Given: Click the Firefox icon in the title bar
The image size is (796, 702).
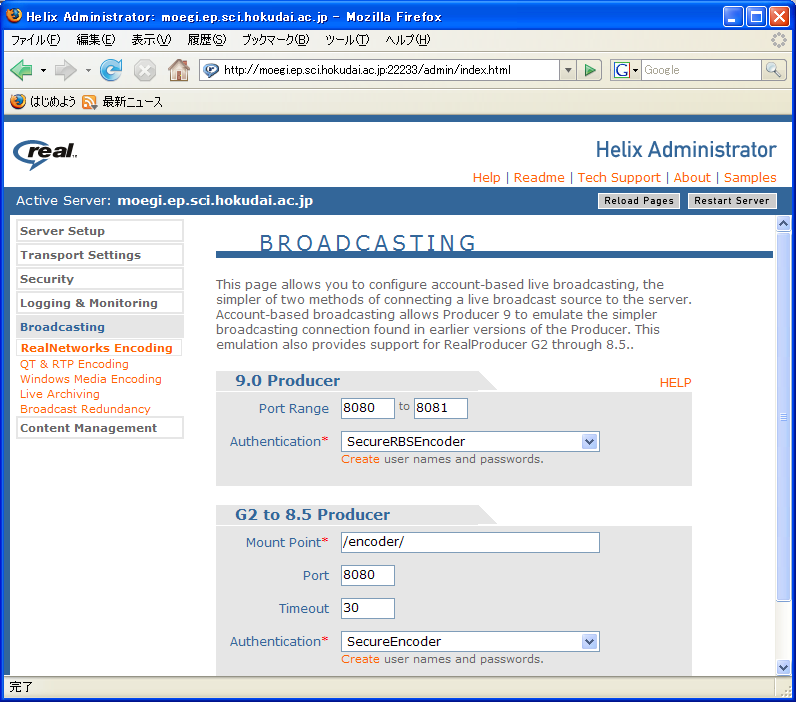Looking at the screenshot, I should pos(14,16).
